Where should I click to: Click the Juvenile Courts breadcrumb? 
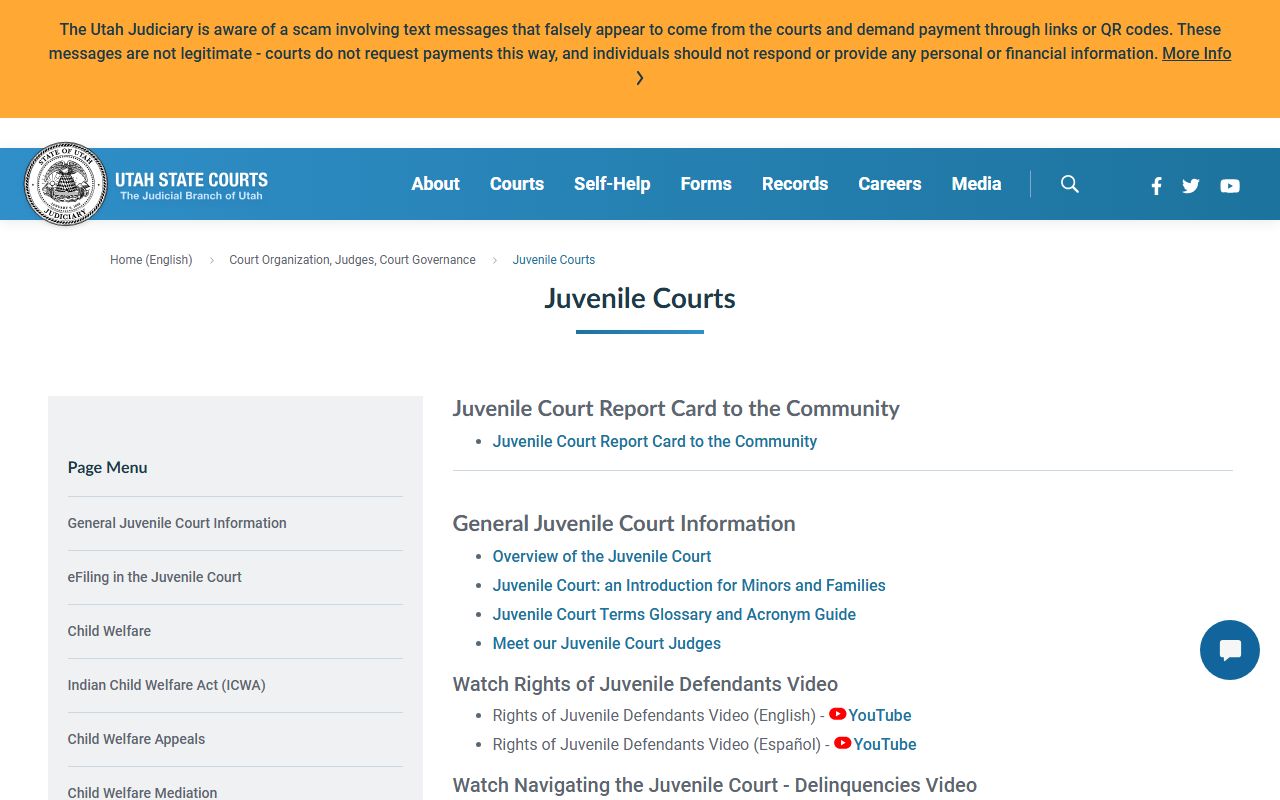pyautogui.click(x=554, y=260)
